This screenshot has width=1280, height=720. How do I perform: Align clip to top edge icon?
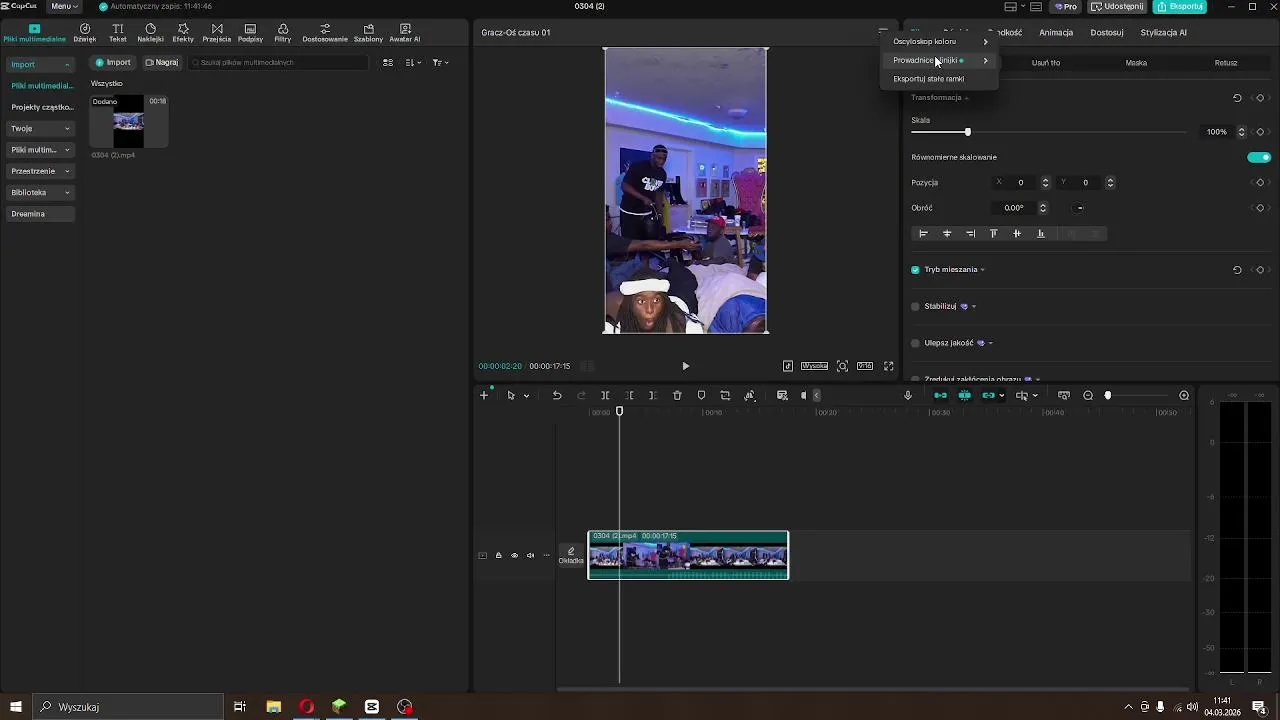[x=993, y=233]
